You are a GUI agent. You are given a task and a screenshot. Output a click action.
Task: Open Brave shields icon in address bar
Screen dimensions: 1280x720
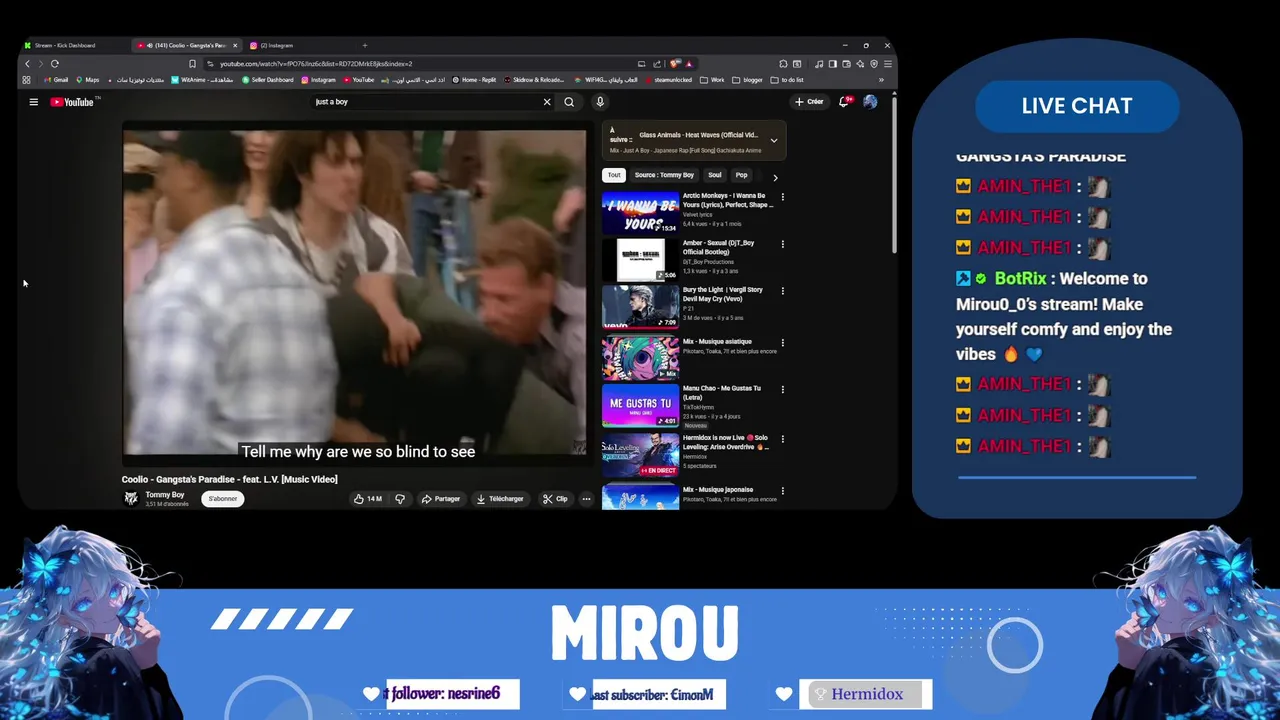pos(676,64)
